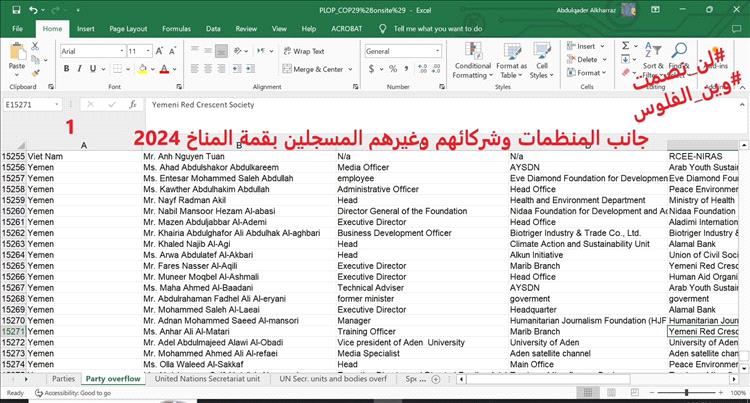The image size is (750, 403).
Task: Click the Name Box showing E15271
Action: coord(32,104)
